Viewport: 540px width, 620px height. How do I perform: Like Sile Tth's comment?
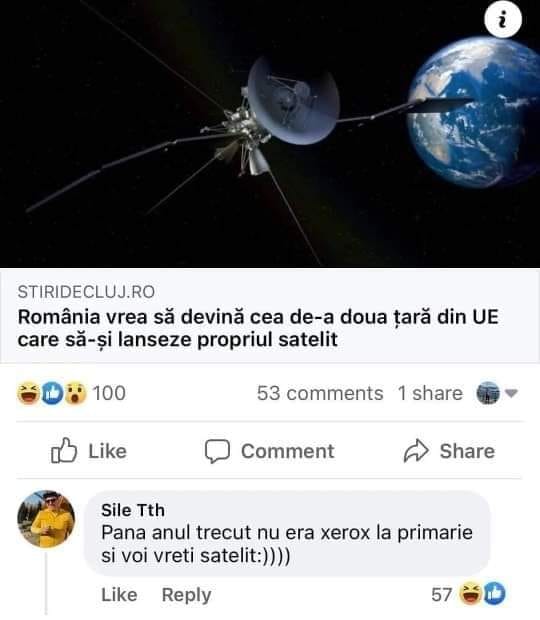[x=119, y=595]
